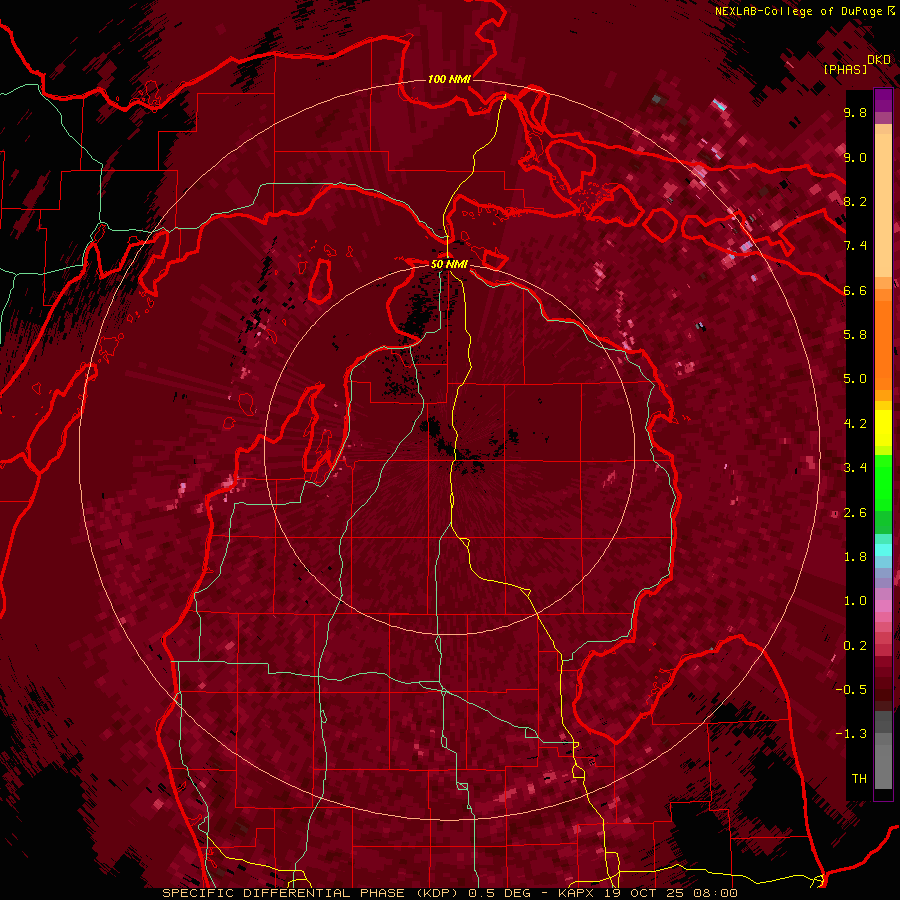Click the TH threshold label
Image resolution: width=900 pixels, height=900 pixels.
[x=859, y=779]
